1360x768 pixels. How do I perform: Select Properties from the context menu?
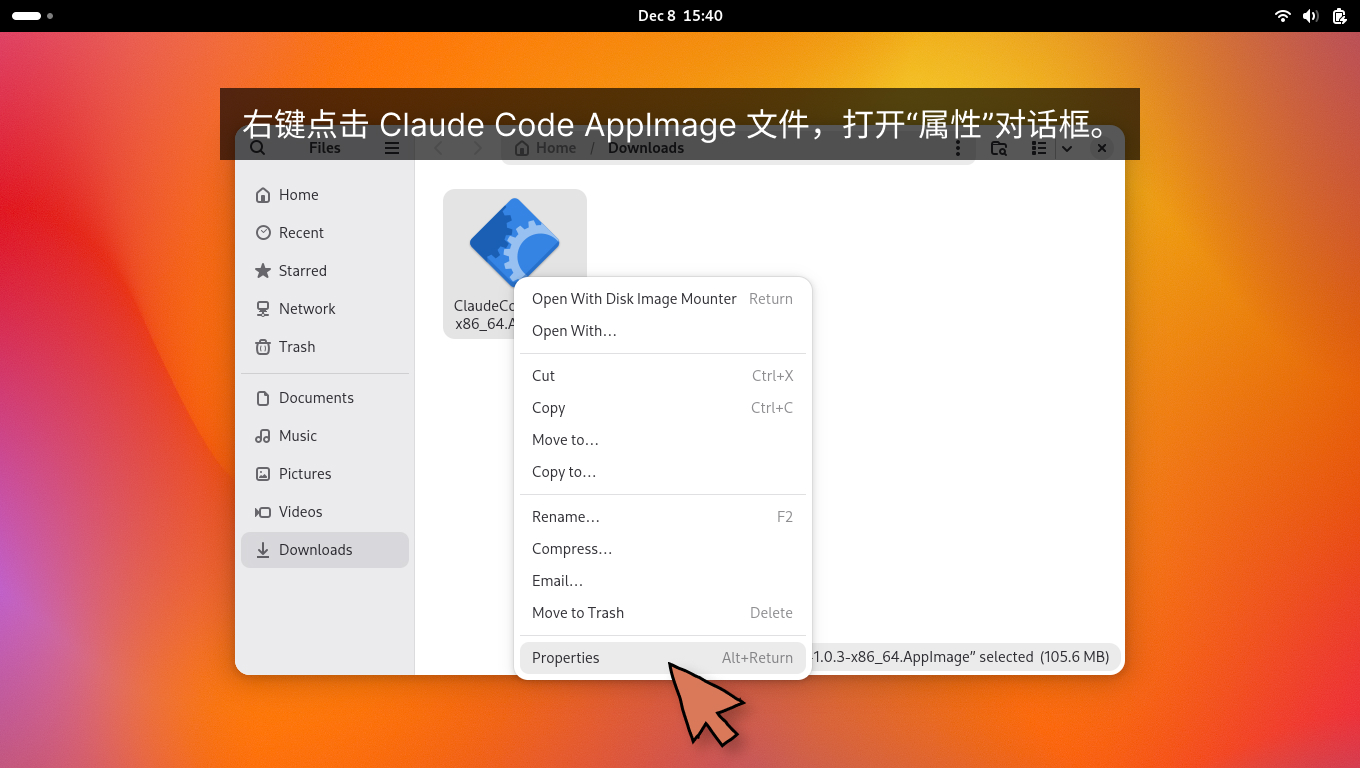coord(566,657)
